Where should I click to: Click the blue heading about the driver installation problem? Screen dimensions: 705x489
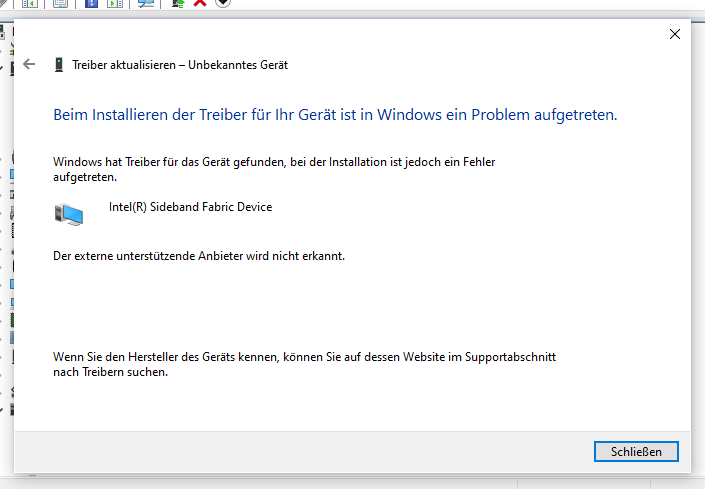(335, 115)
